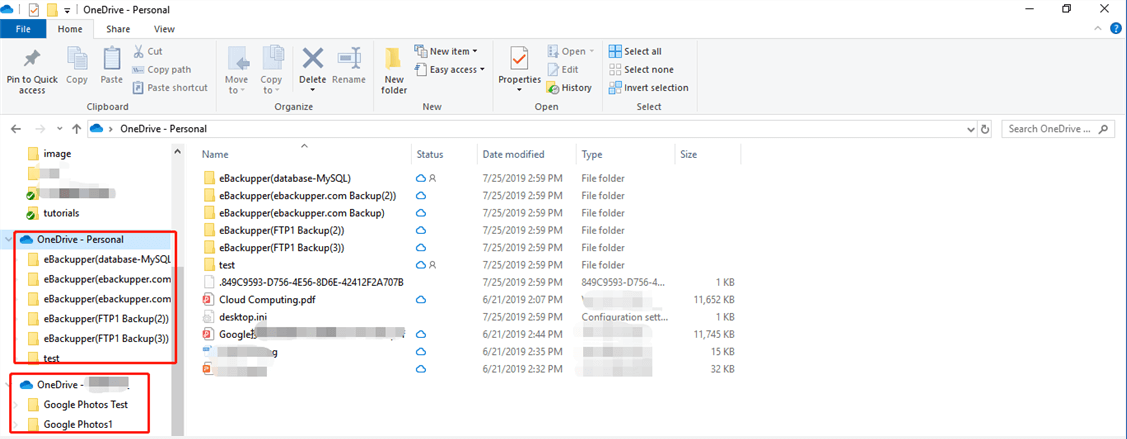Click the Cloud Computing.pdf file icon

click(209, 300)
